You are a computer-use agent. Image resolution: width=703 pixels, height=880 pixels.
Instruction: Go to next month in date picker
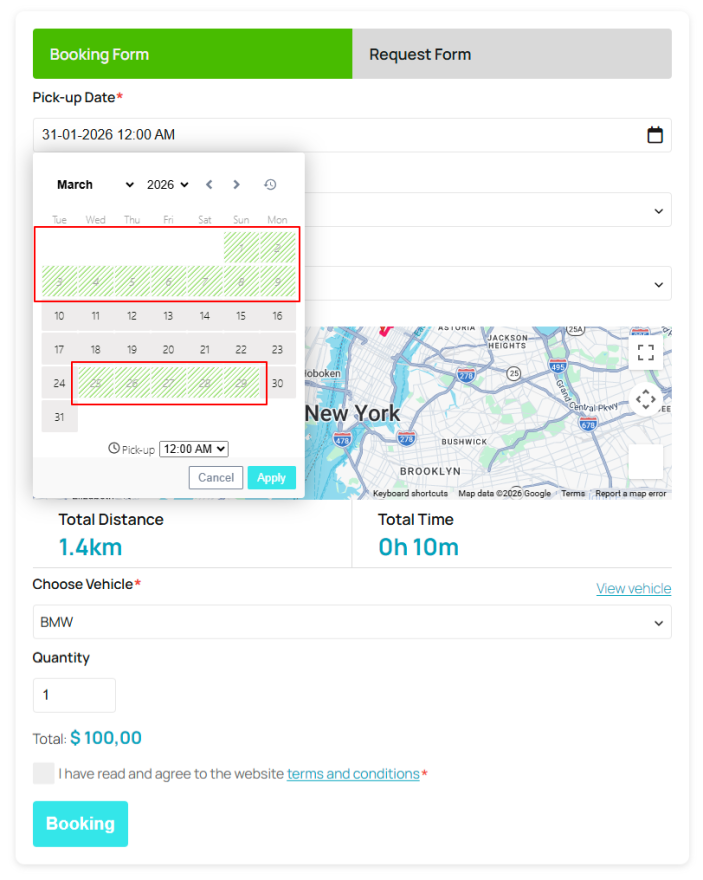click(x=236, y=184)
